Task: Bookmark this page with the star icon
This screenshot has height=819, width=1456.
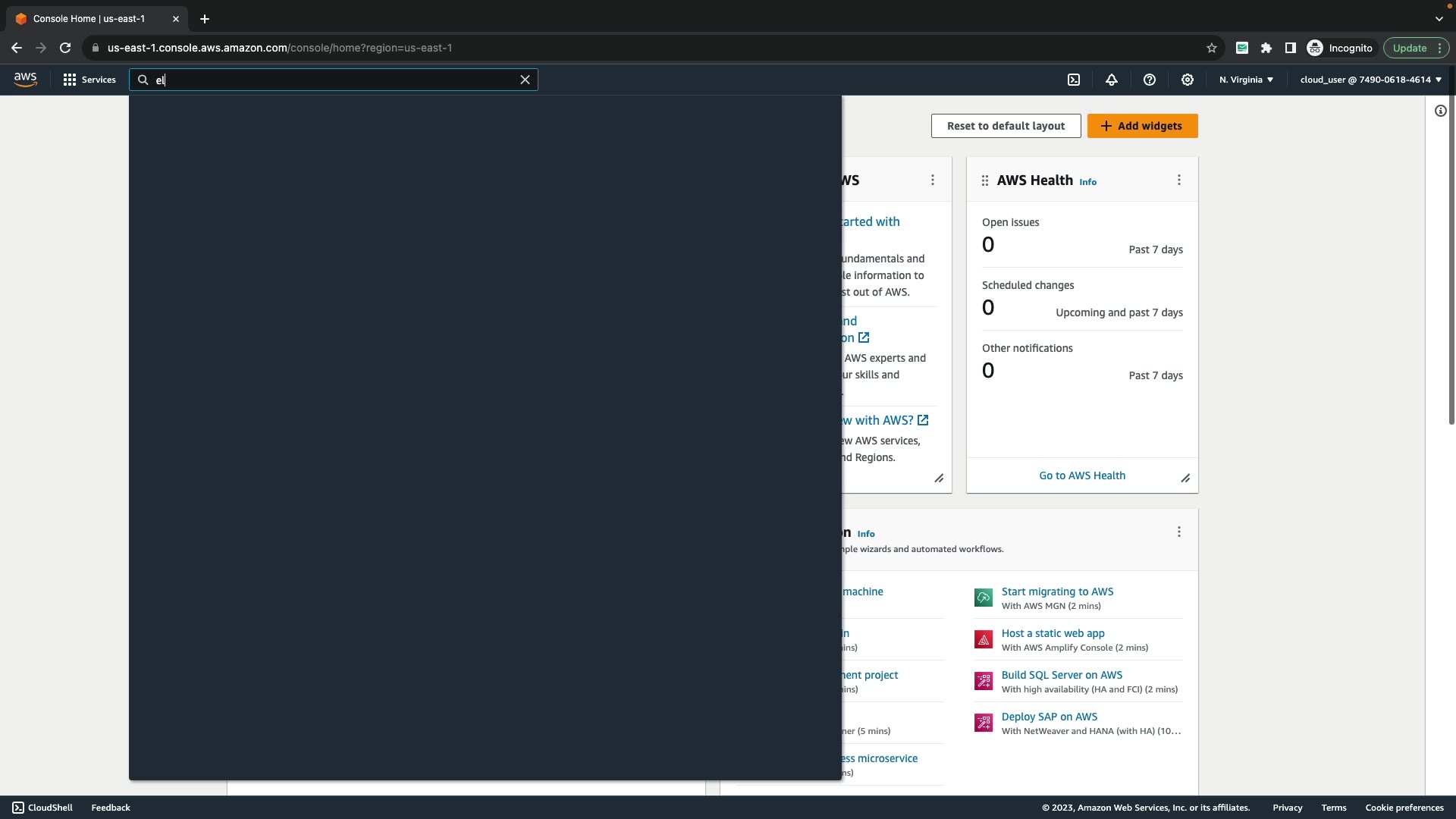Action: [1212, 48]
